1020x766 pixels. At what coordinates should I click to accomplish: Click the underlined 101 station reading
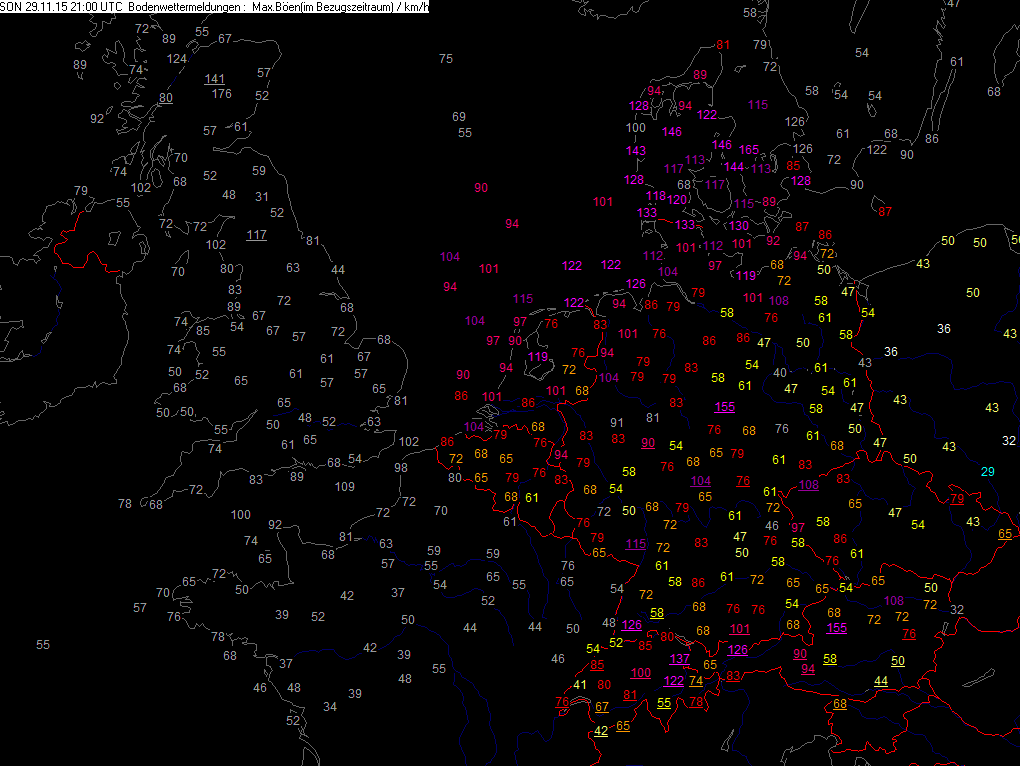pyautogui.click(x=740, y=629)
